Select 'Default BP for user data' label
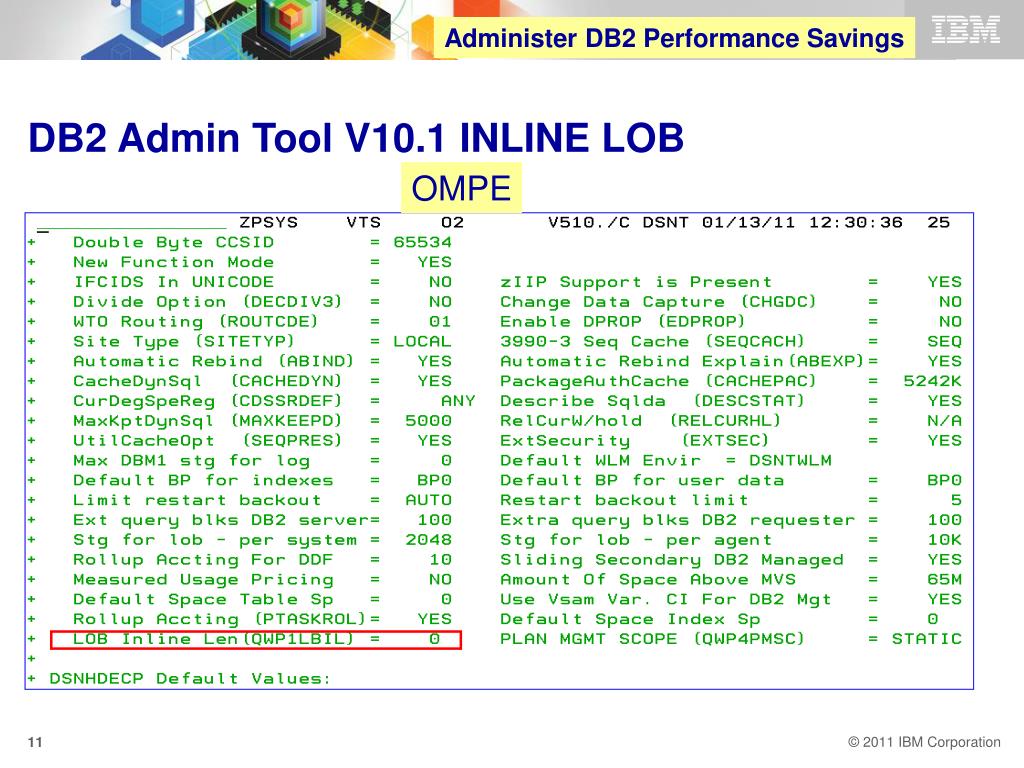This screenshot has width=1024, height=768. tap(641, 480)
